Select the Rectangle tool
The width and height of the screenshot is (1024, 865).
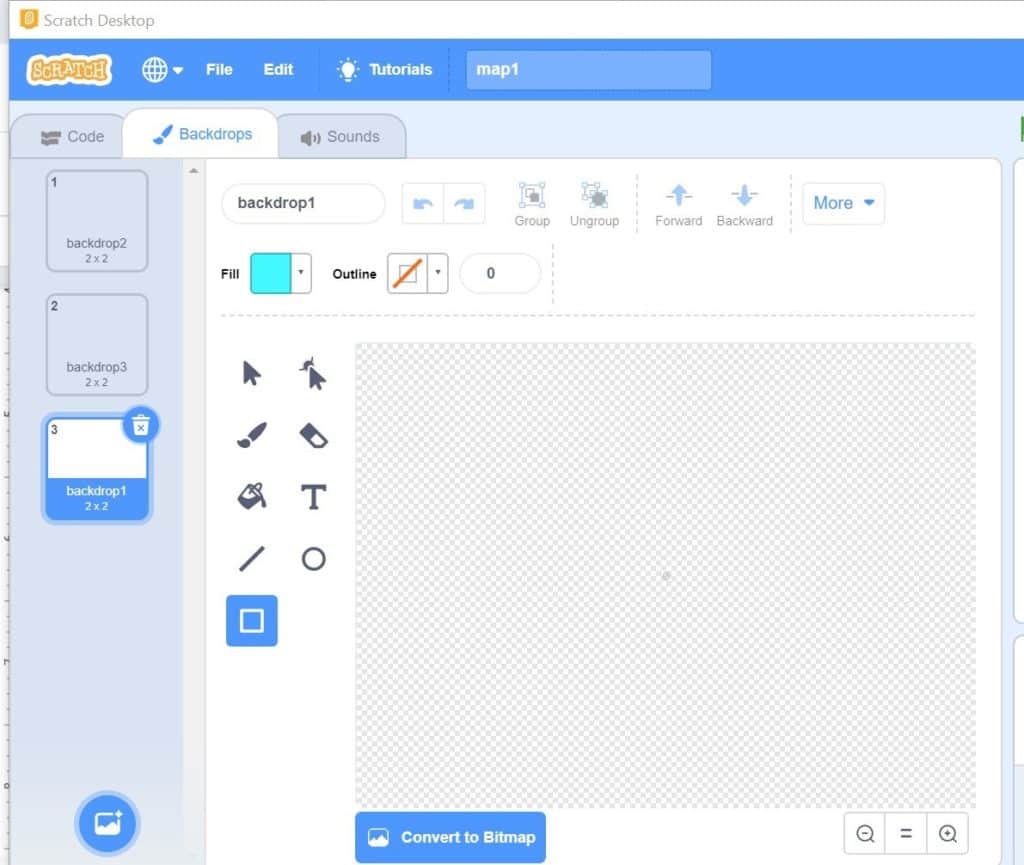[251, 620]
